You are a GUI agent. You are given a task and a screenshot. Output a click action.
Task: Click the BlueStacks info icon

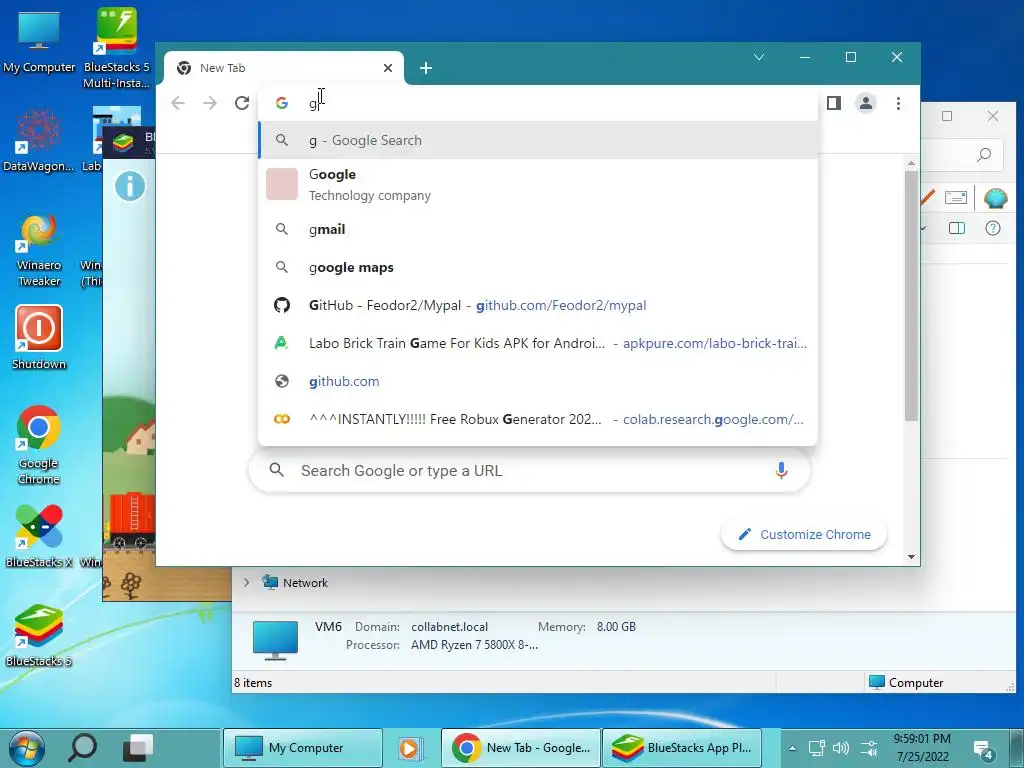tap(130, 186)
